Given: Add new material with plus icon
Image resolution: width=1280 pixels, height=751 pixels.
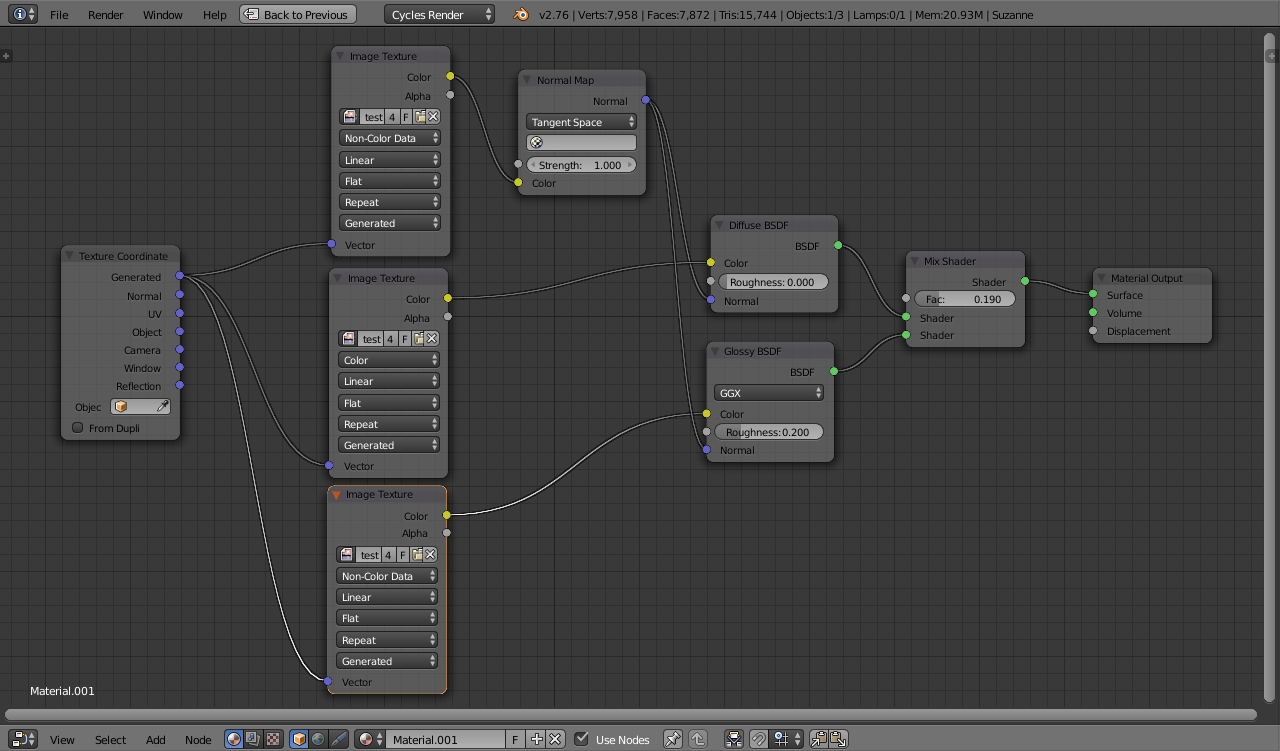Looking at the screenshot, I should [537, 739].
